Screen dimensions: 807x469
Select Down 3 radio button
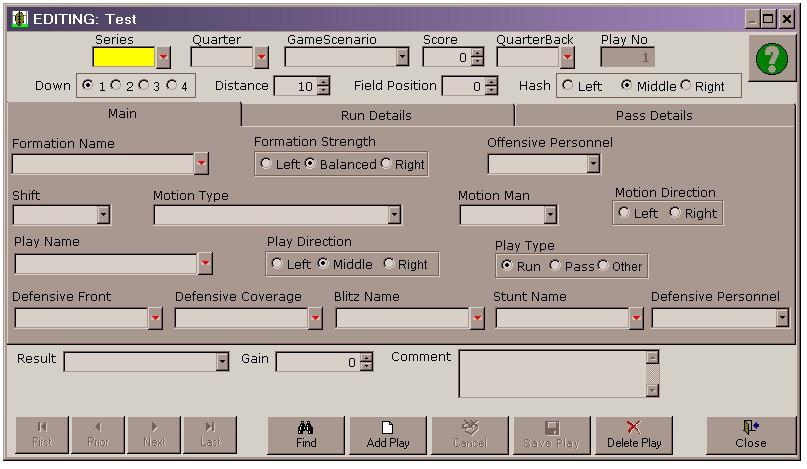point(144,86)
